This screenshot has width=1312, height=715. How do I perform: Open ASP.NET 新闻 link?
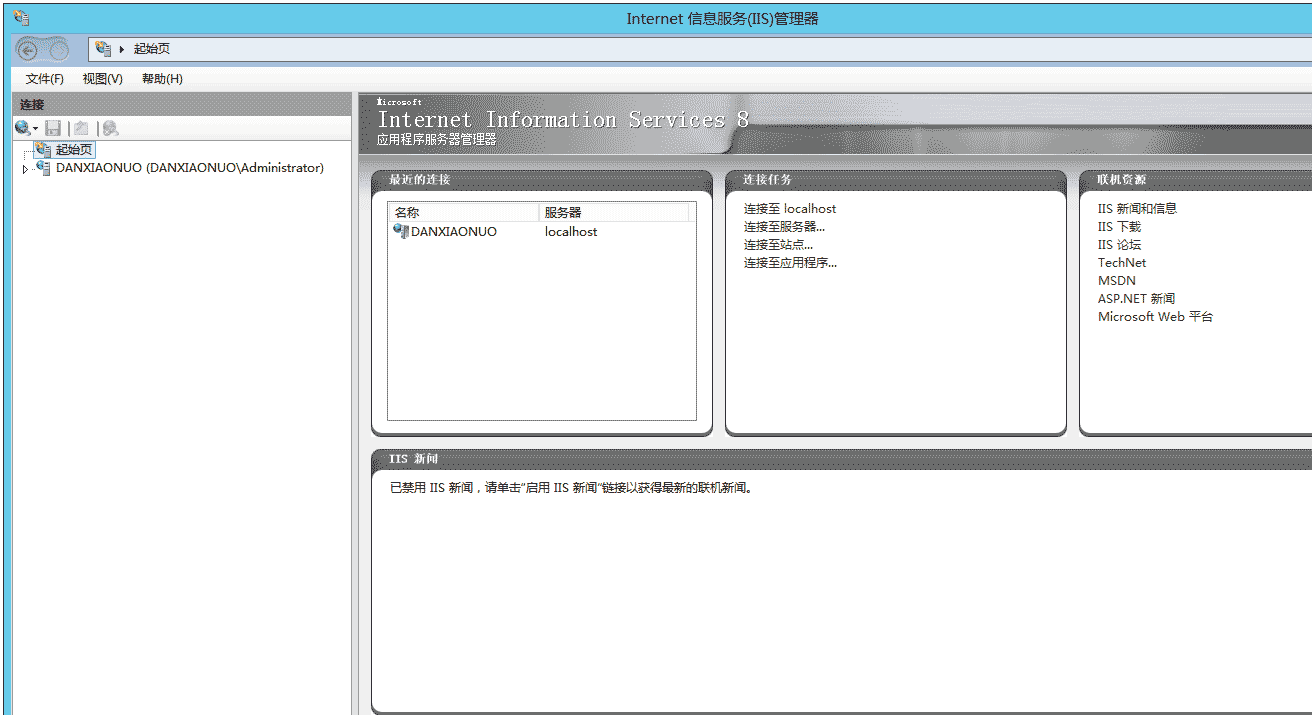1136,299
